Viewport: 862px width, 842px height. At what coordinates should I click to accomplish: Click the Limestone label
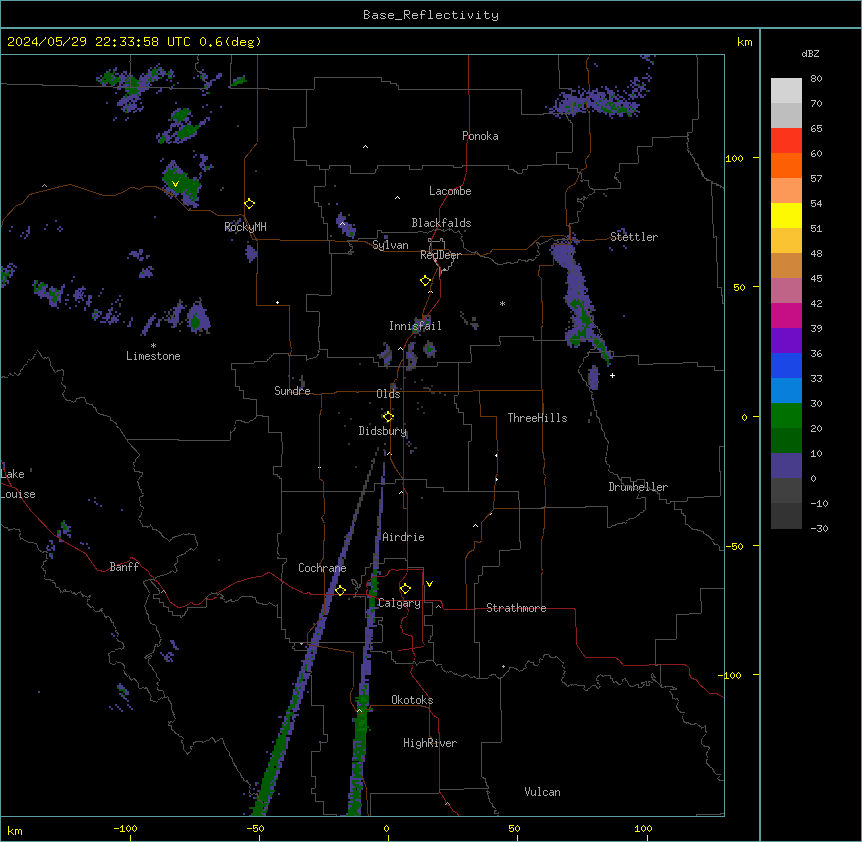click(153, 356)
